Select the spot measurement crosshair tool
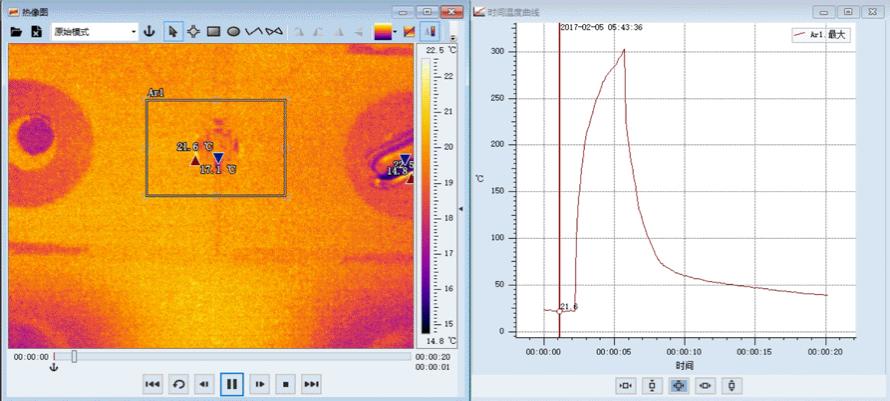Image resolution: width=890 pixels, height=401 pixels. [x=194, y=32]
